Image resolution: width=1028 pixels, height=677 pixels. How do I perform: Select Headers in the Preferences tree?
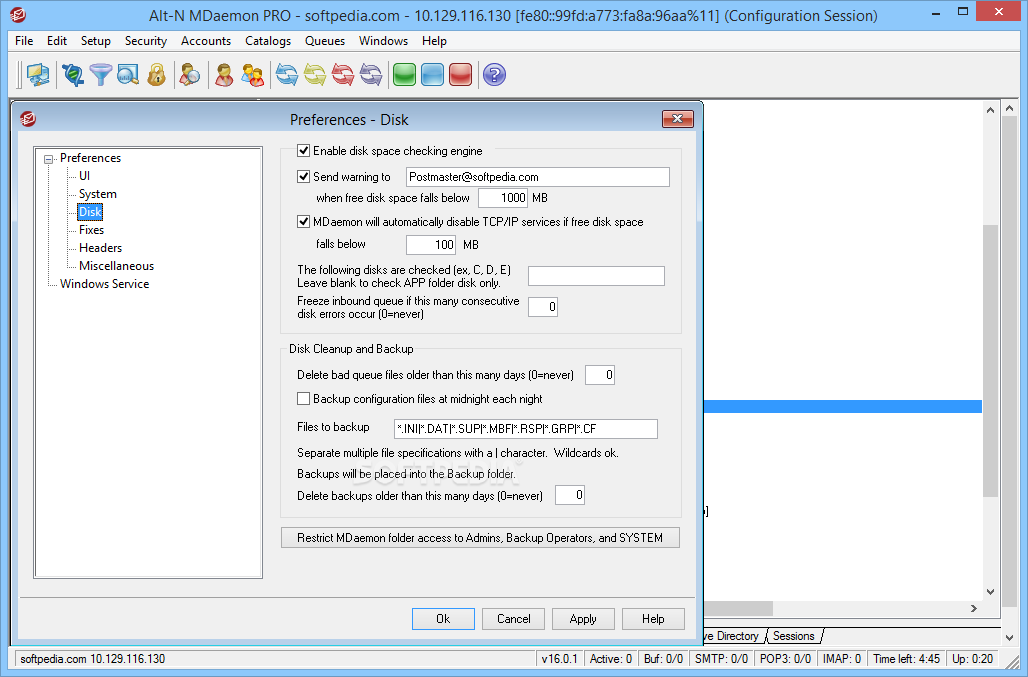(100, 248)
